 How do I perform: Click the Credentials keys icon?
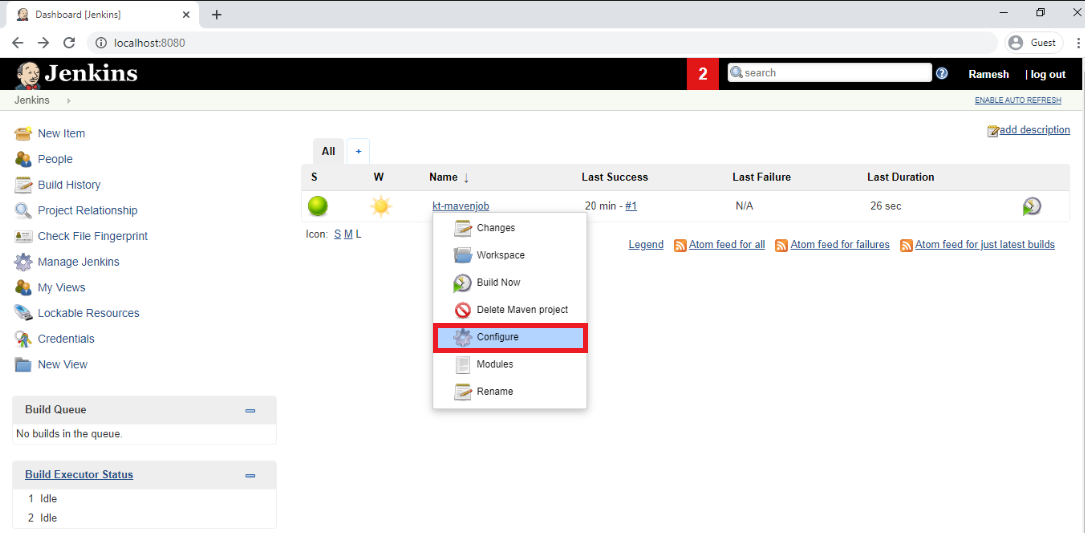pos(24,338)
